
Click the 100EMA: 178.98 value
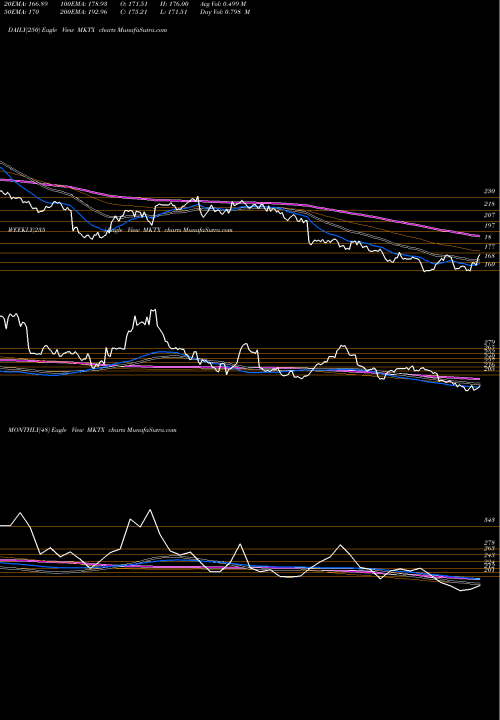84,4
